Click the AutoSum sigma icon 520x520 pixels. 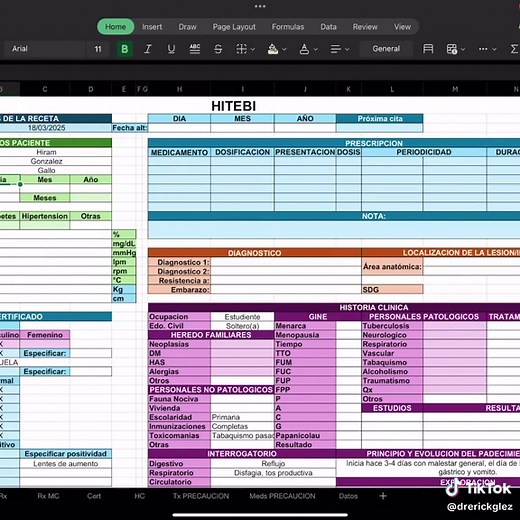514,49
